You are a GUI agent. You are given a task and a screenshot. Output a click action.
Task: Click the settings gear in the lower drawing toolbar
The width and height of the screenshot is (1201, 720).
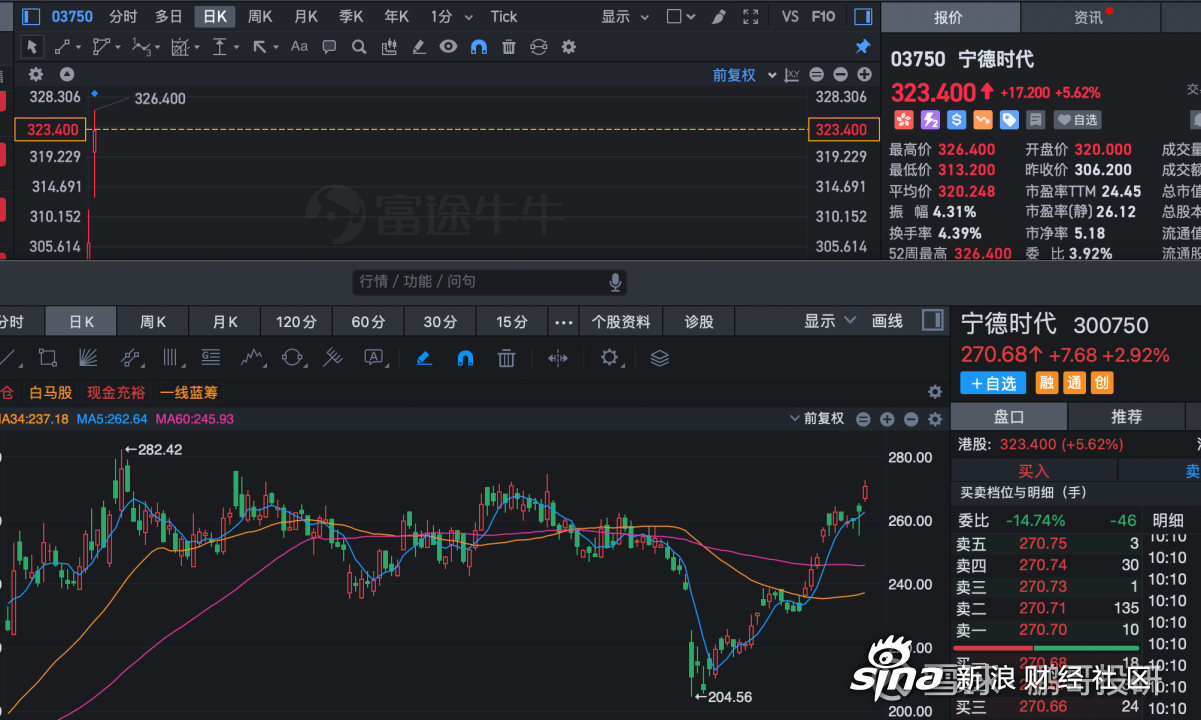[x=610, y=358]
